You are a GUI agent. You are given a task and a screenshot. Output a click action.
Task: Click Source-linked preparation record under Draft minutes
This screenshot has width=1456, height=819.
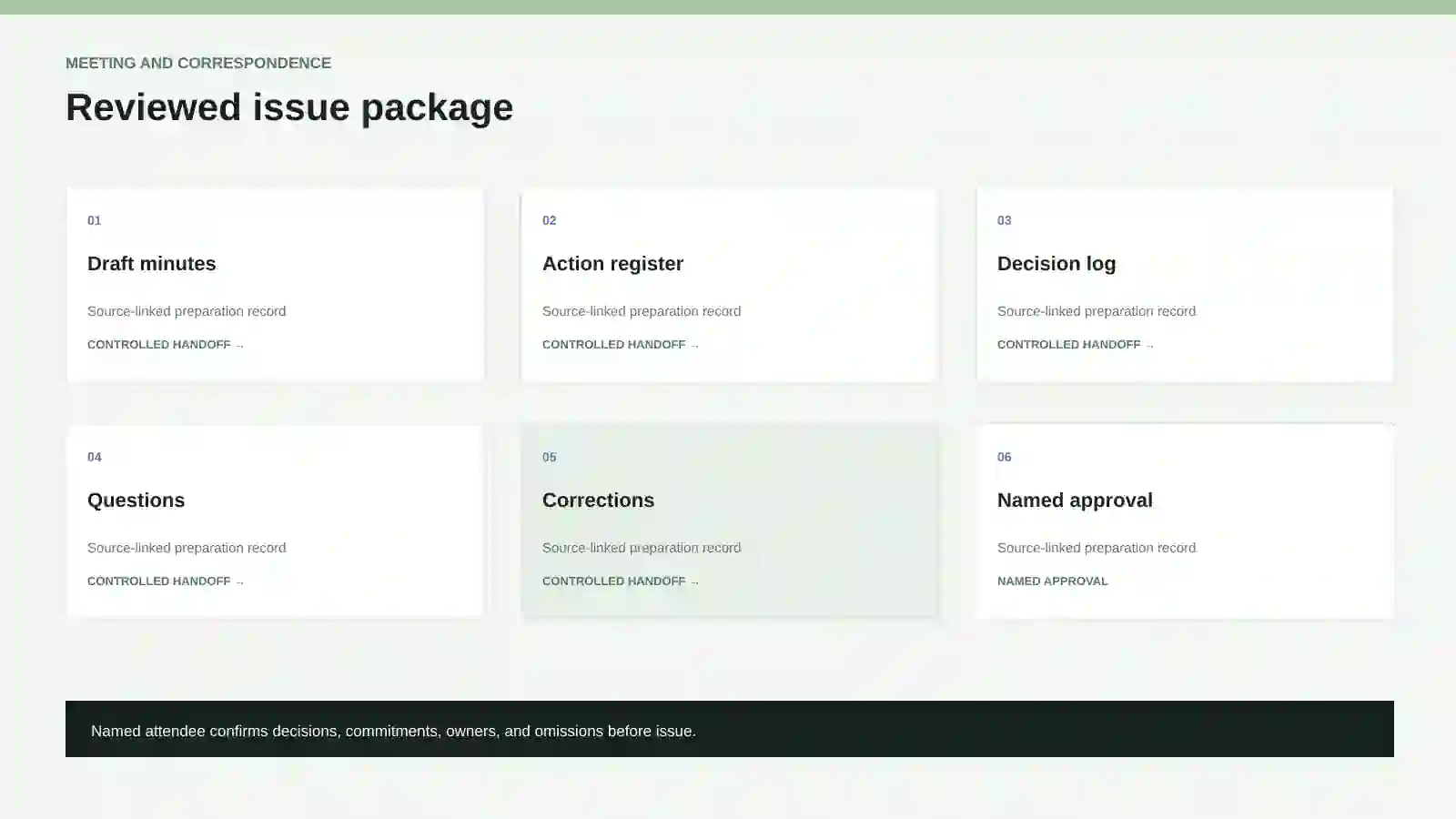[x=187, y=311]
